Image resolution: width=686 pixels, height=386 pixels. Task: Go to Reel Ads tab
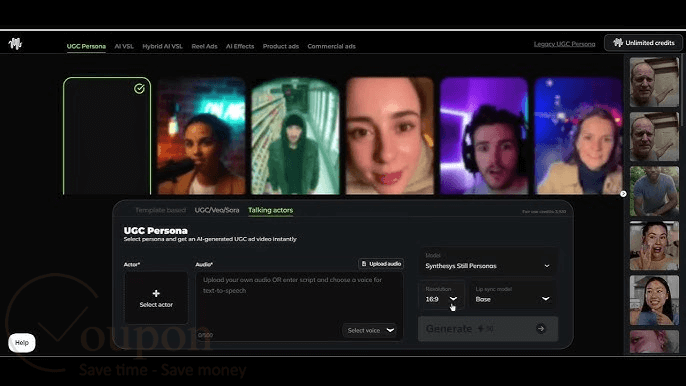pyautogui.click(x=204, y=46)
